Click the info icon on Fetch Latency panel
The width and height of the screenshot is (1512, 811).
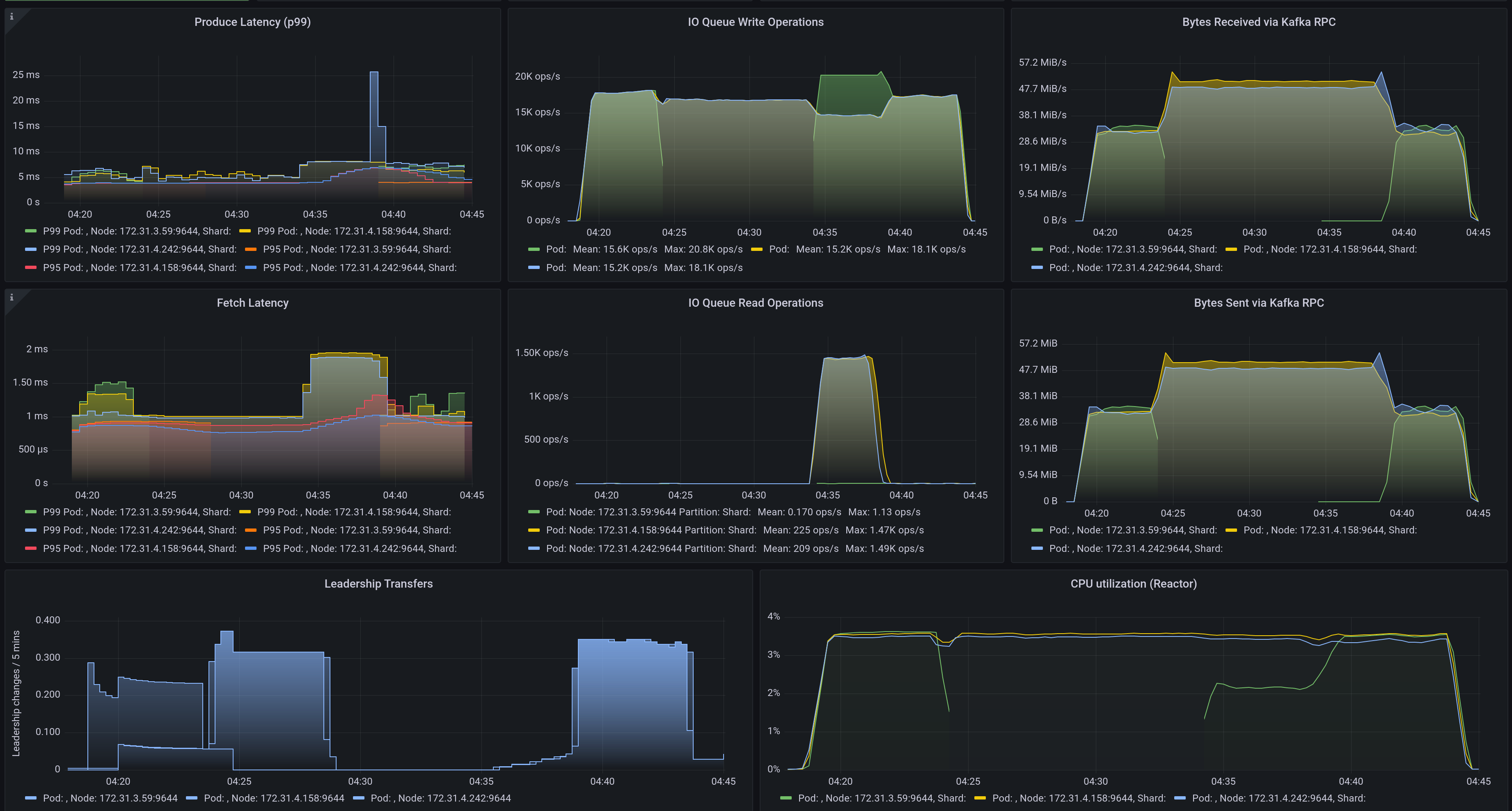[11, 299]
